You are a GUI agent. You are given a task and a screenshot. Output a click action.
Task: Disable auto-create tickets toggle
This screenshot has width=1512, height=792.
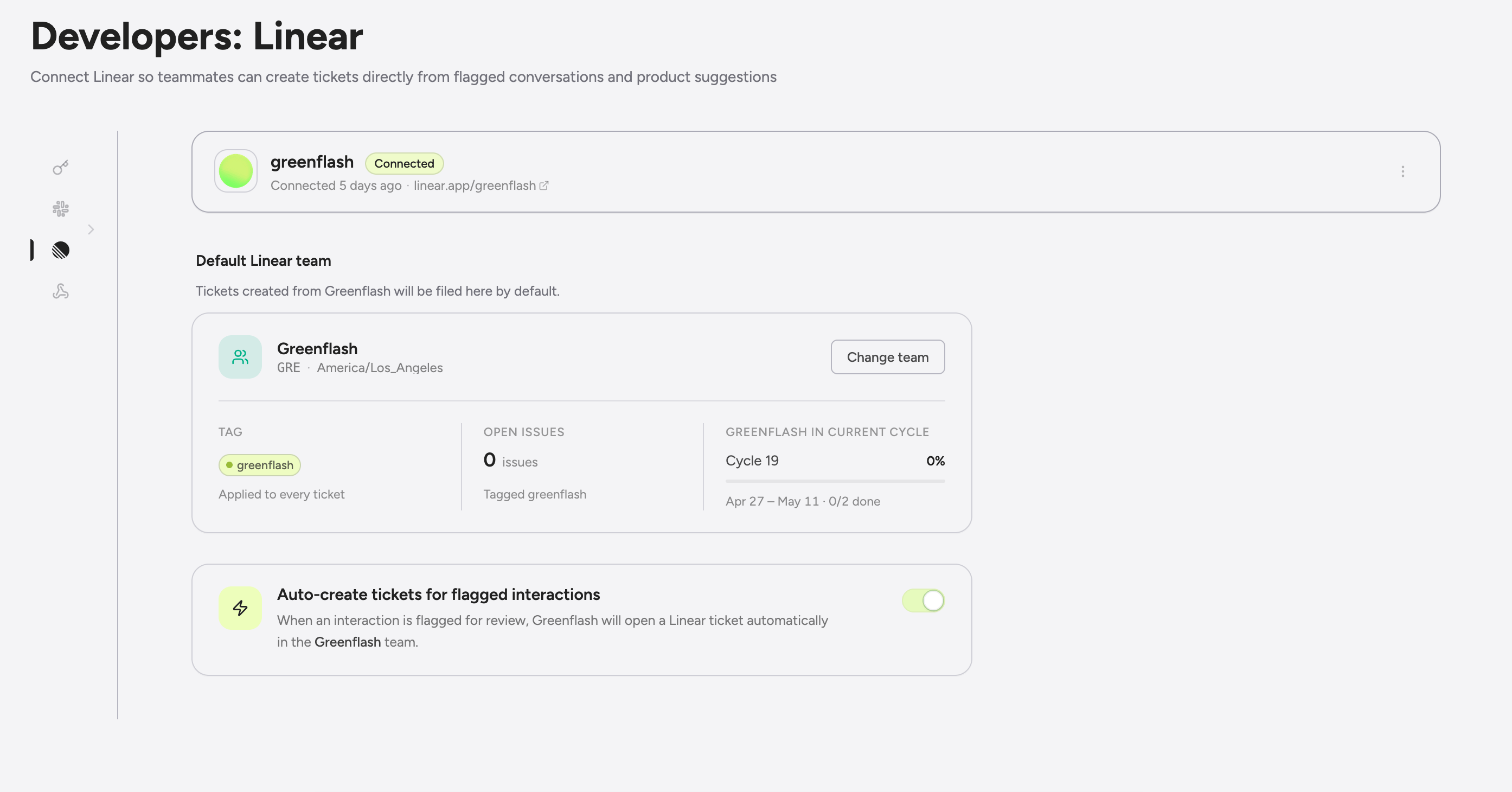point(922,601)
